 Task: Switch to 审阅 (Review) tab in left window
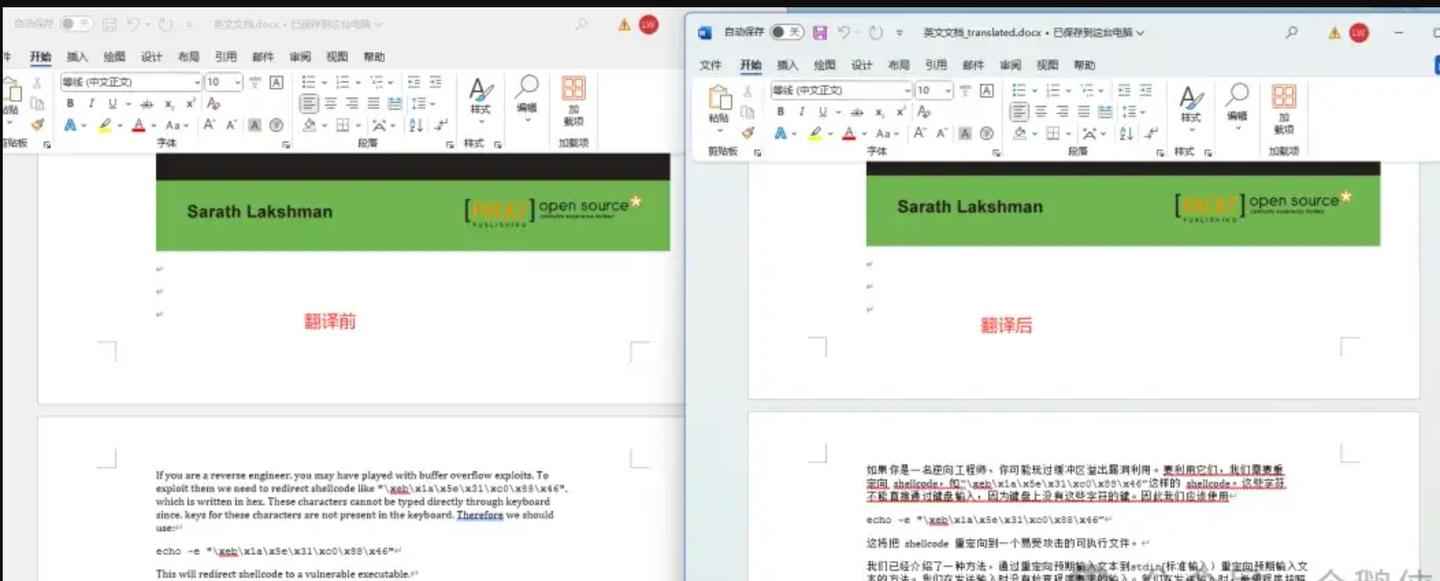point(300,57)
